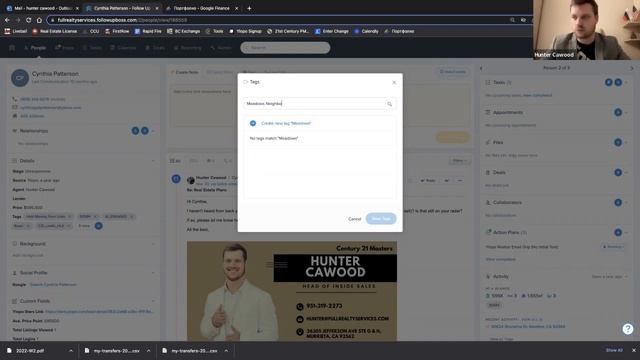Go back in browser history
This screenshot has height=360, width=640.
(x=7, y=20)
